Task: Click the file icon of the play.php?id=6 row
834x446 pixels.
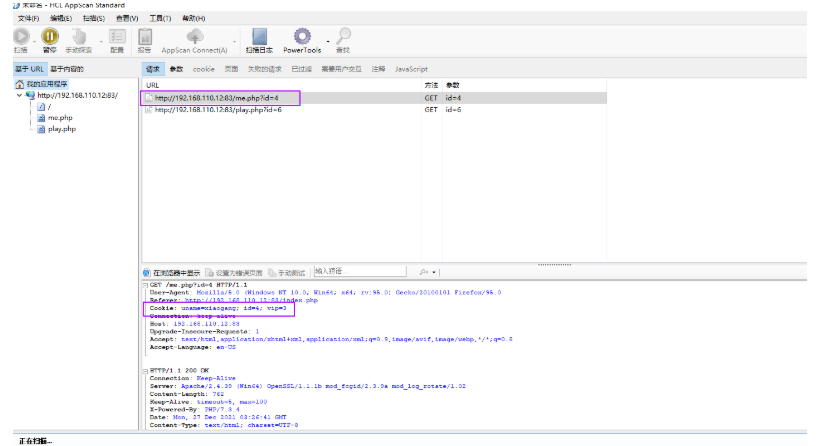Action: 149,110
